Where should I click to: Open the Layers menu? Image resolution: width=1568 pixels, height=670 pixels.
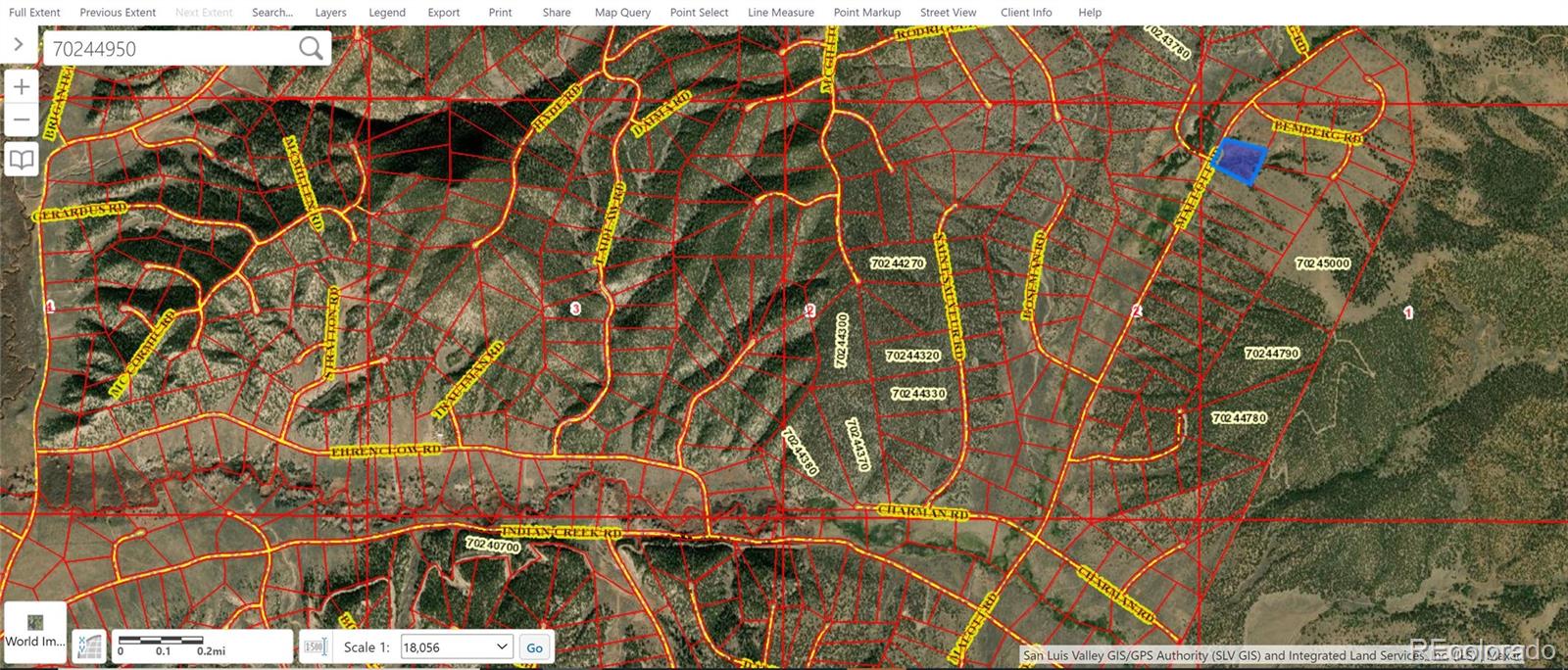(330, 13)
